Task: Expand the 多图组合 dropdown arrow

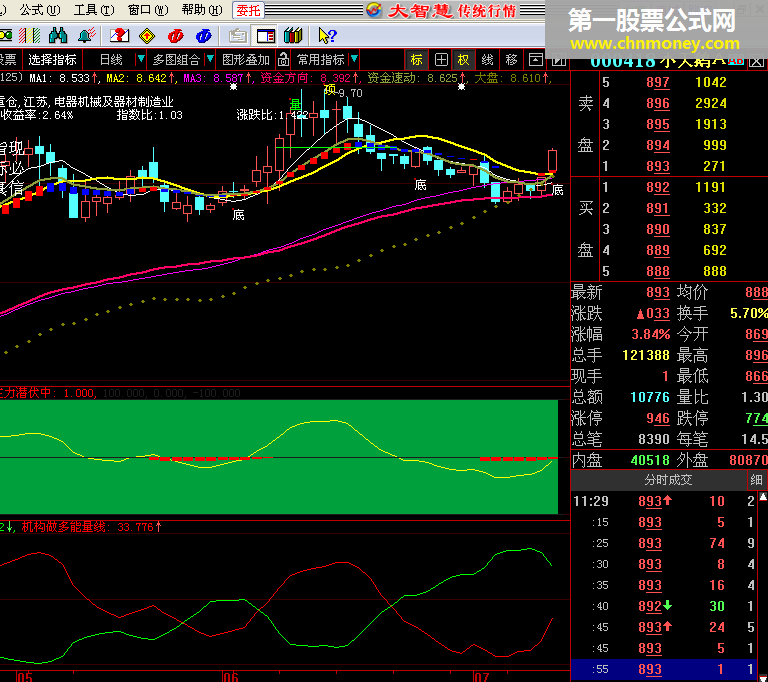Action: coord(210,59)
